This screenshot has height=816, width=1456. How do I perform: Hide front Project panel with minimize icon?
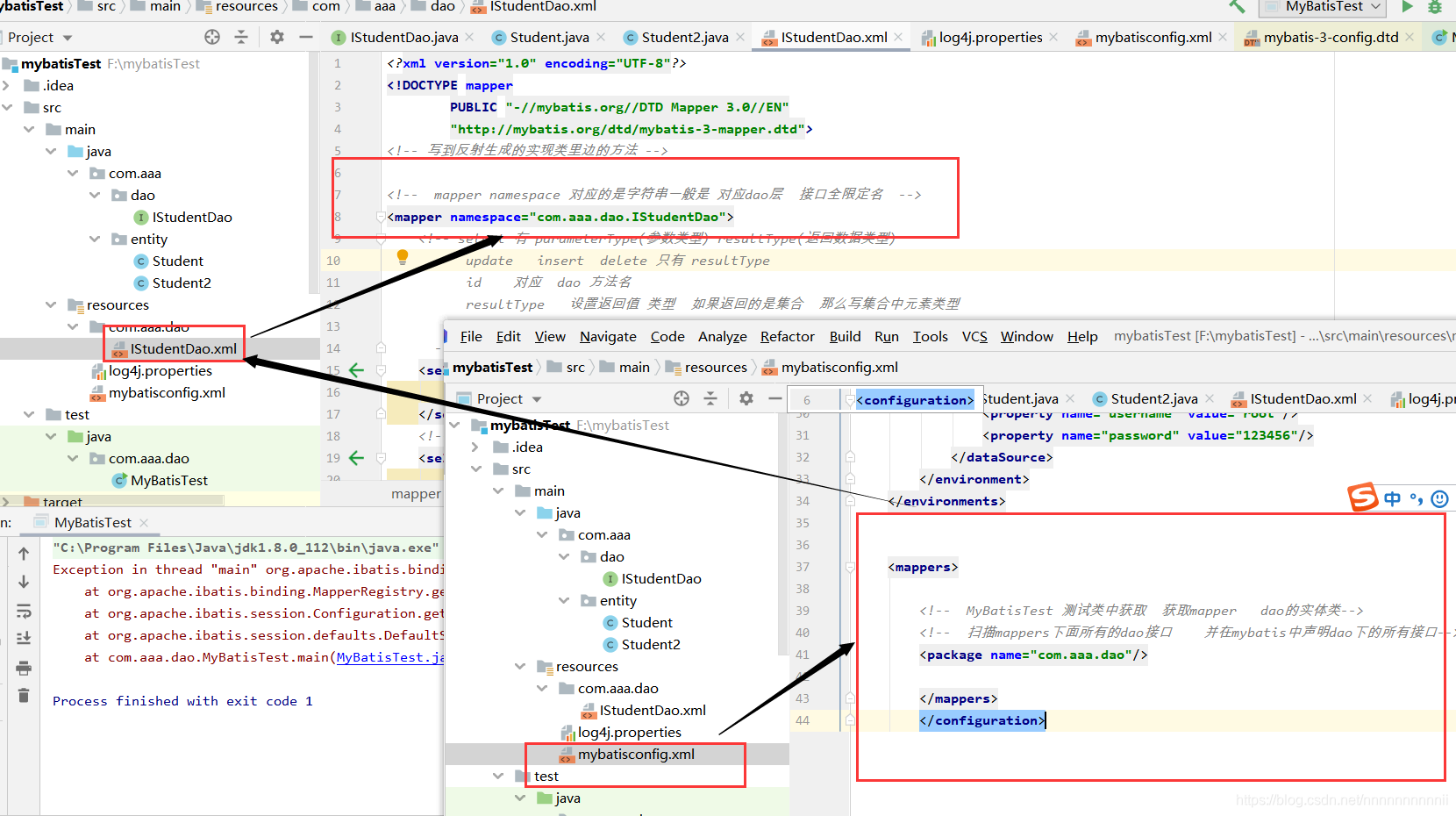click(775, 398)
